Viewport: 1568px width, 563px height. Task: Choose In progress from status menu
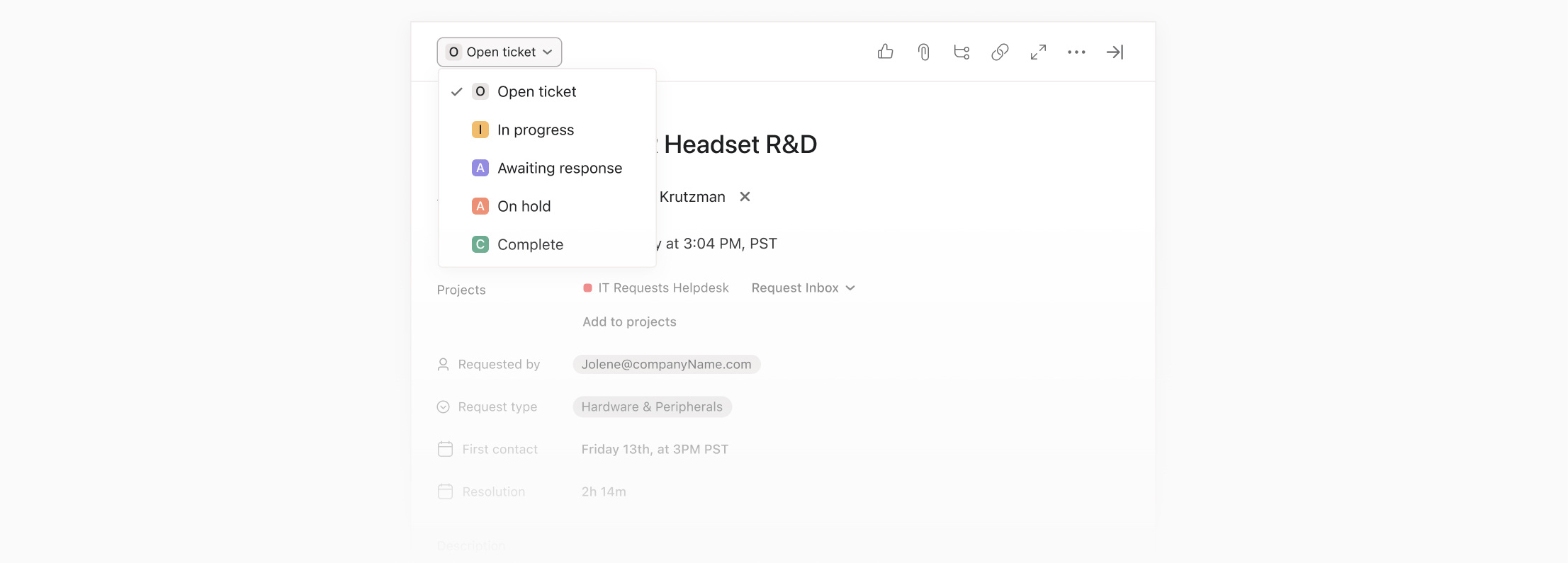(547, 130)
